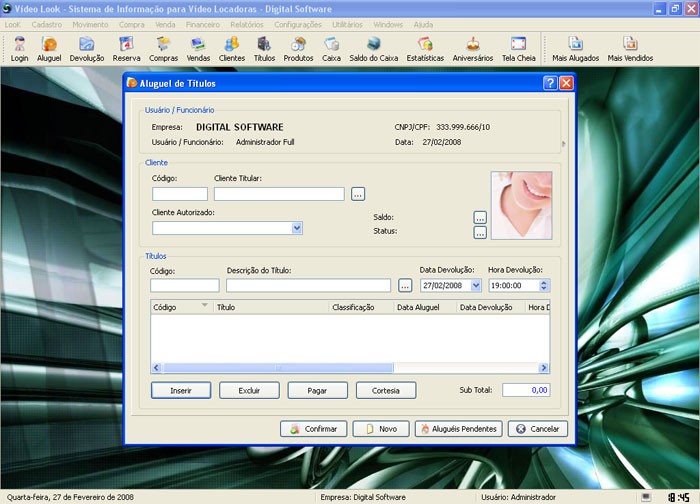
Task: Click the Títulos toolbar icon
Action: [264, 49]
